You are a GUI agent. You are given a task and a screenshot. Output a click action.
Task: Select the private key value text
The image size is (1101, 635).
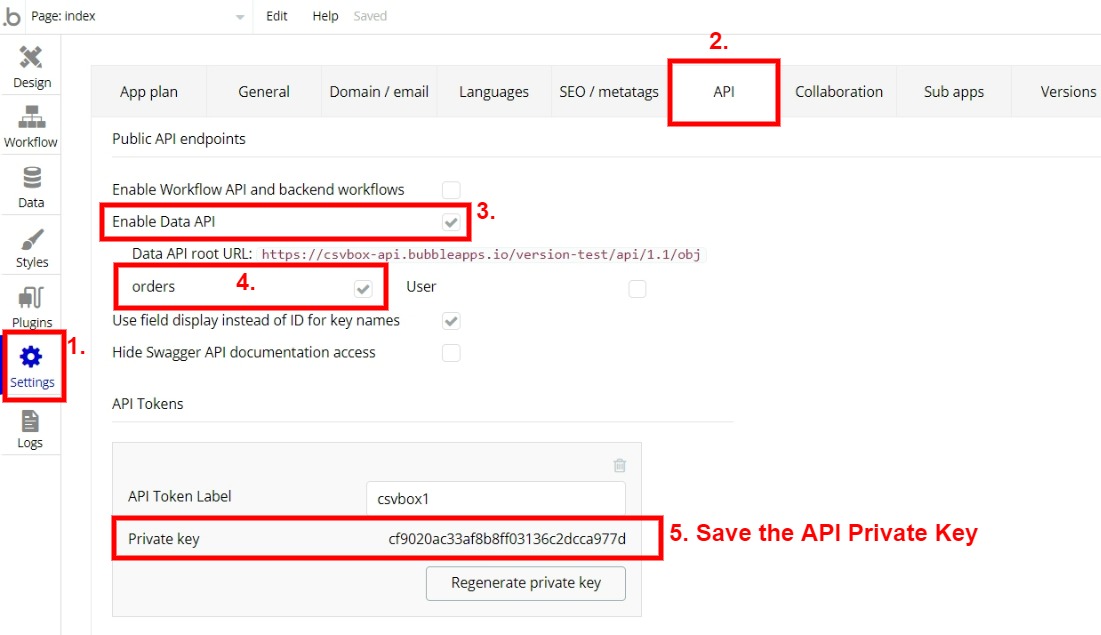507,539
